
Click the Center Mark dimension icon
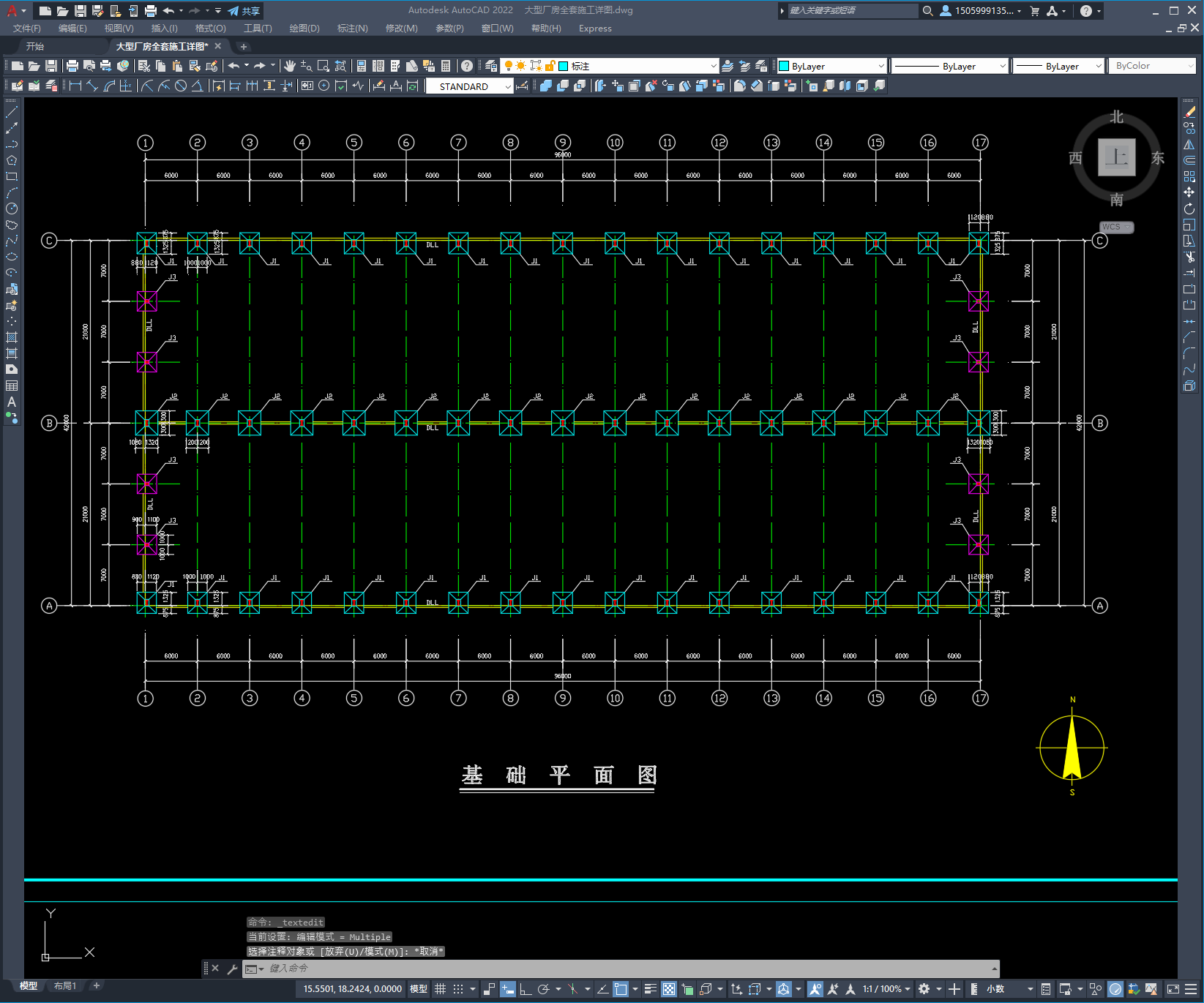[x=324, y=86]
